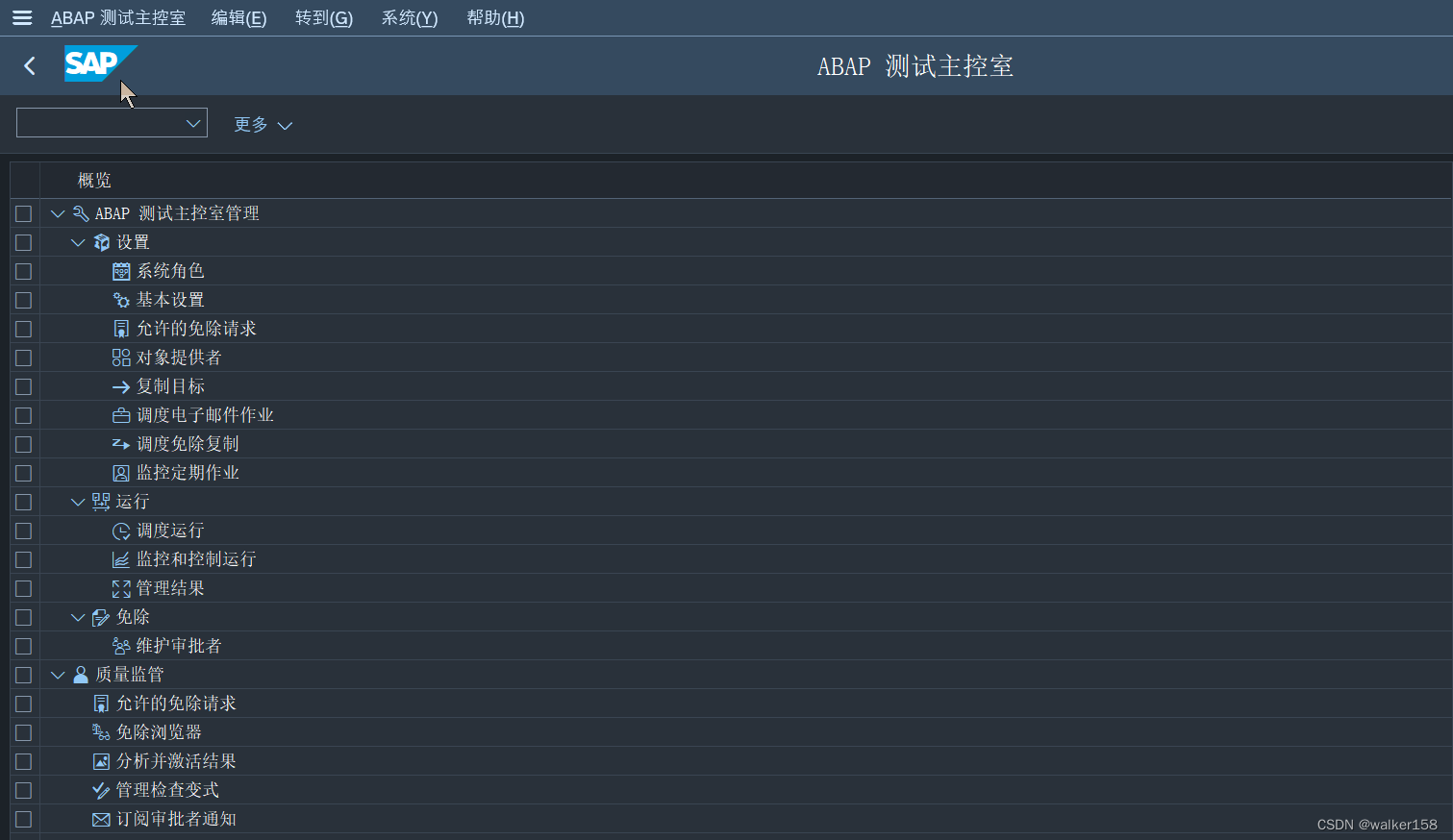Open the 更多 dropdown

click(x=262, y=124)
